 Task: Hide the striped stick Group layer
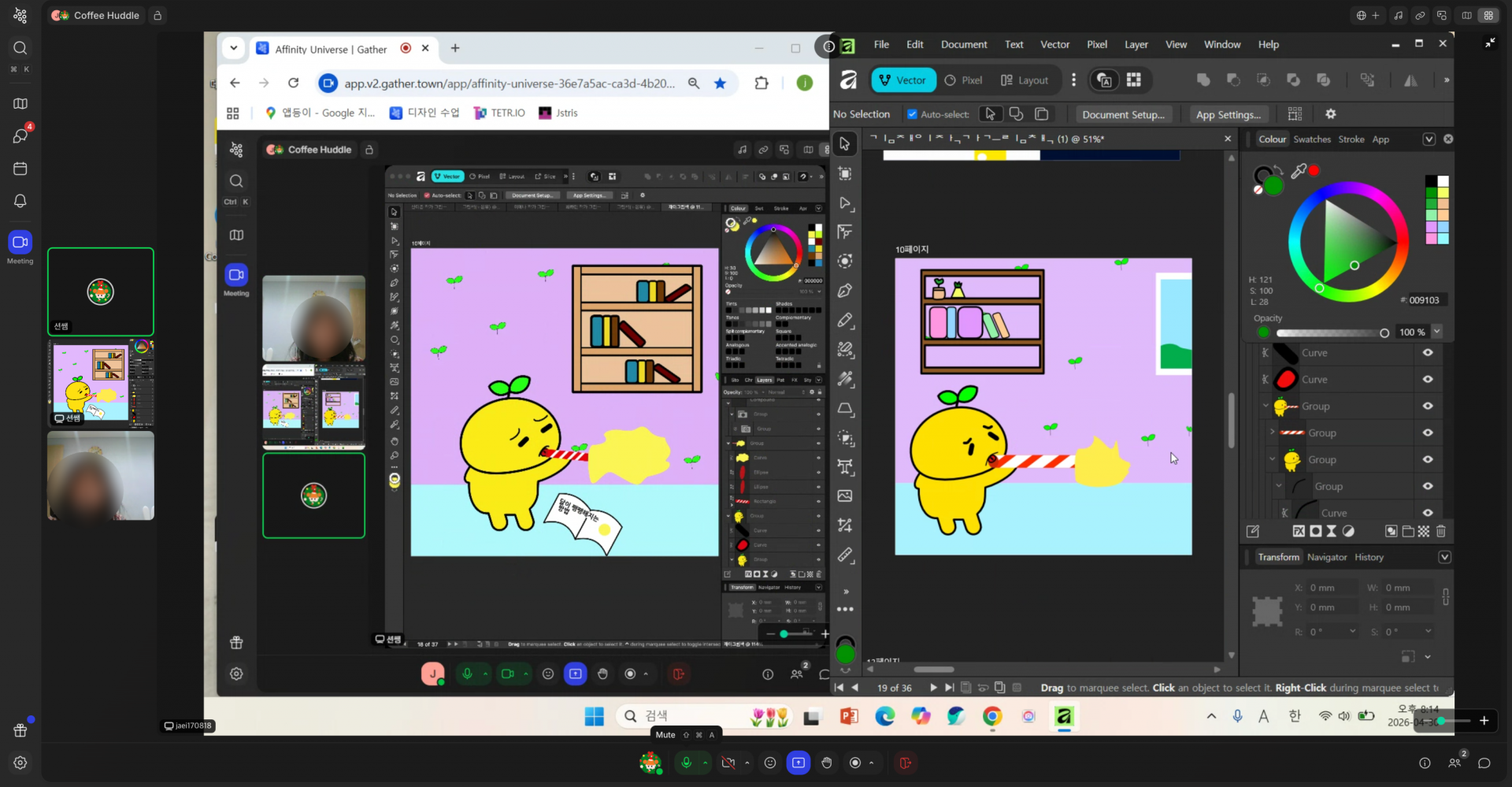(1428, 432)
